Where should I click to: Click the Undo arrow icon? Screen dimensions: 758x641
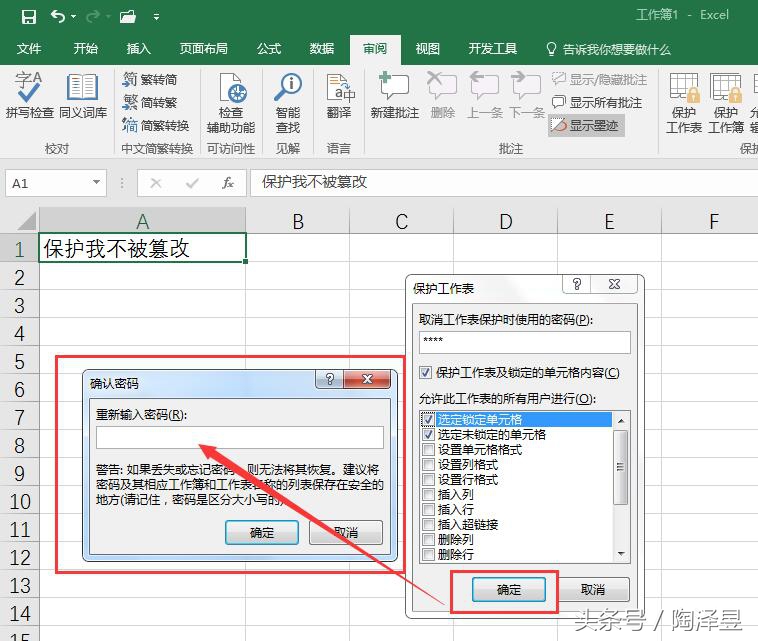click(58, 17)
